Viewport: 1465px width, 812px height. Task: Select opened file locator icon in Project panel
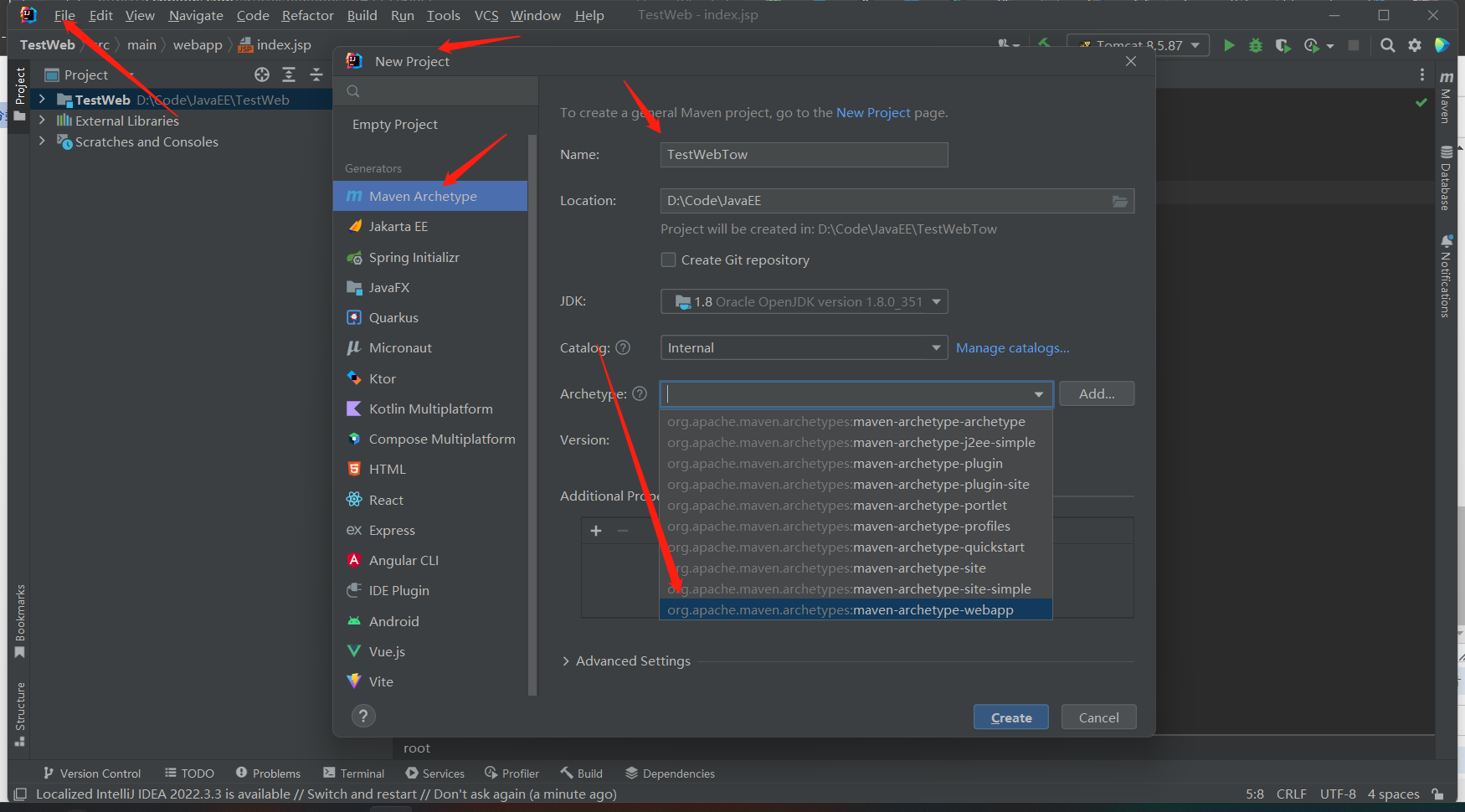click(x=262, y=75)
